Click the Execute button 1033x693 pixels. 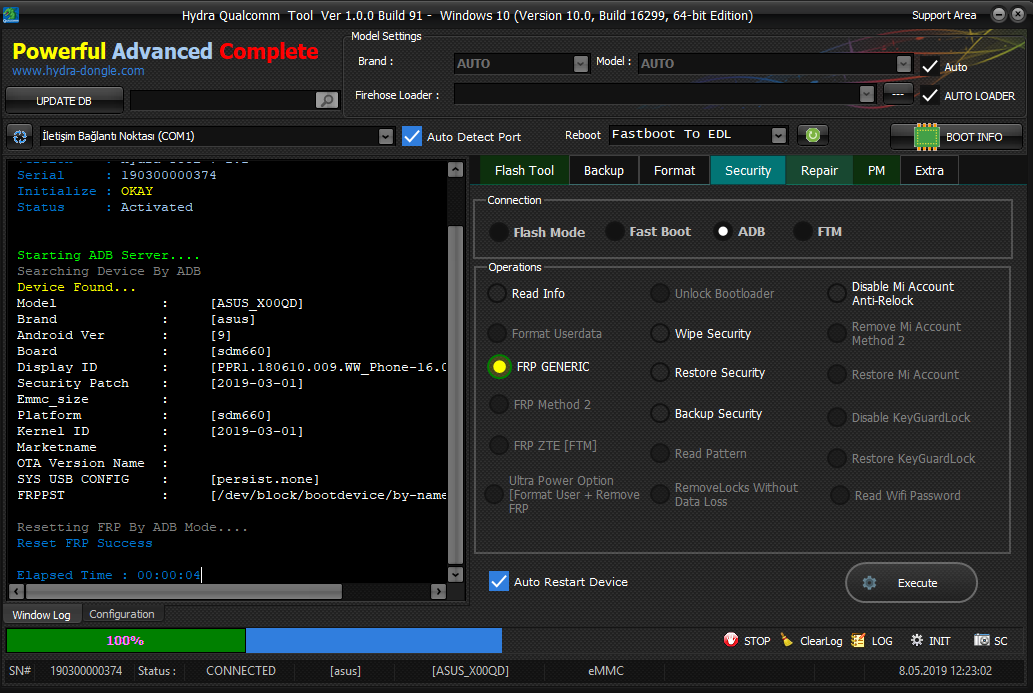[x=911, y=582]
